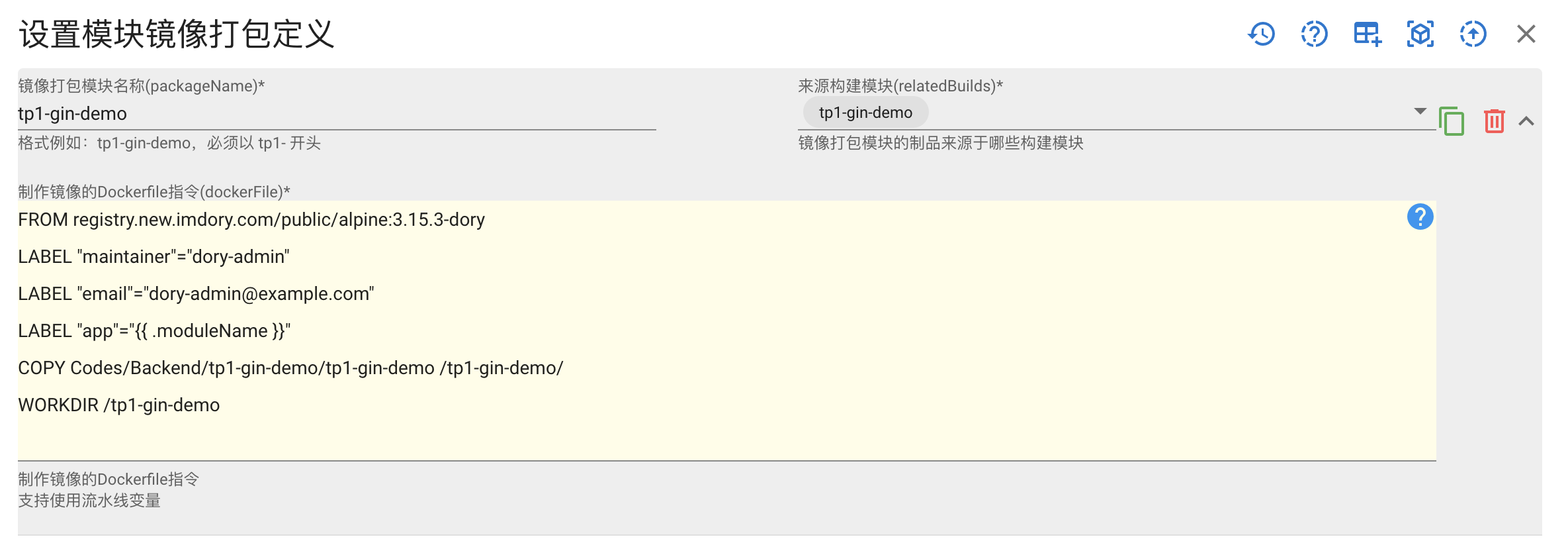1568x543 pixels.
Task: Click the LABEL maintainer line
Action: [153, 256]
